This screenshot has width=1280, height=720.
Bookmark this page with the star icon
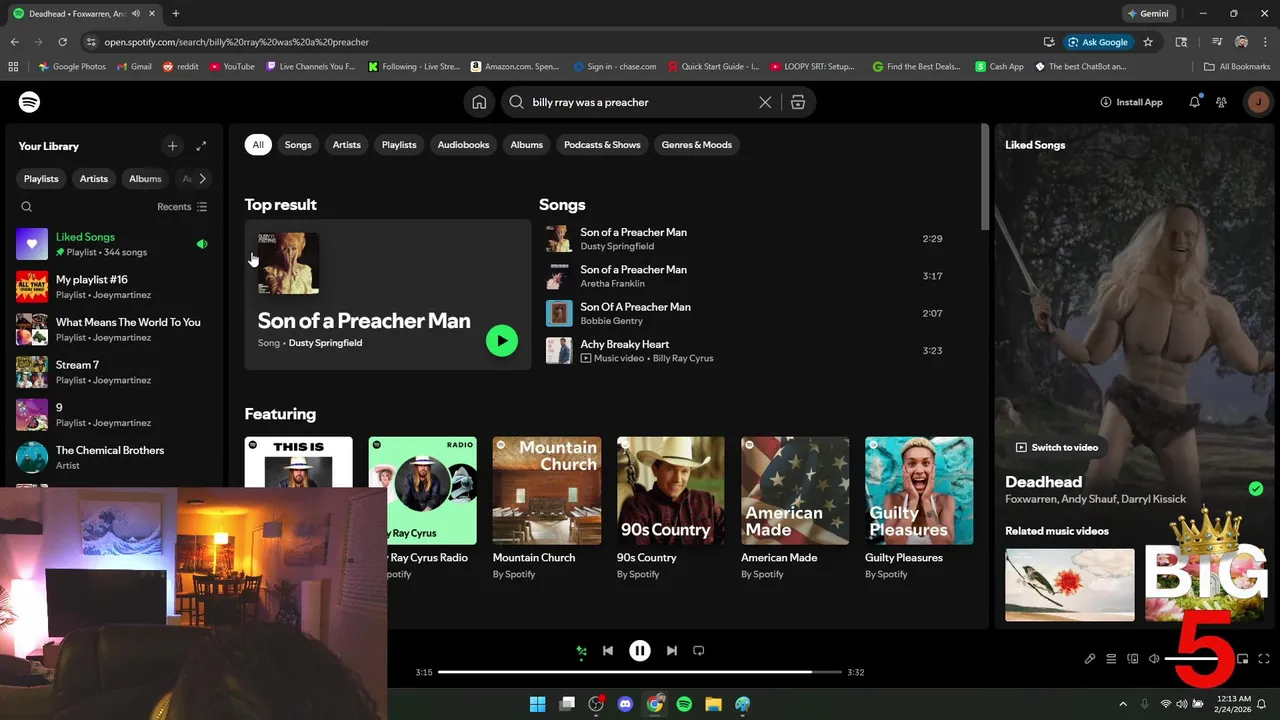coord(1148,42)
